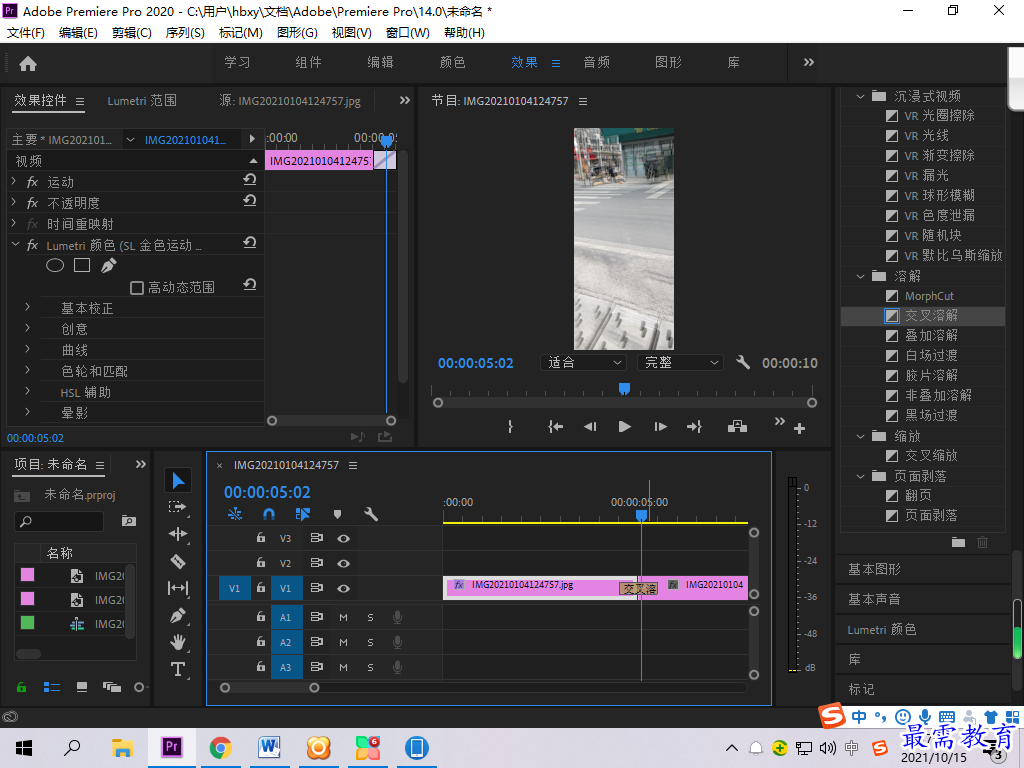This screenshot has width=1024, height=768.
Task: Click timeline Add Marker icon
Action: (x=337, y=514)
